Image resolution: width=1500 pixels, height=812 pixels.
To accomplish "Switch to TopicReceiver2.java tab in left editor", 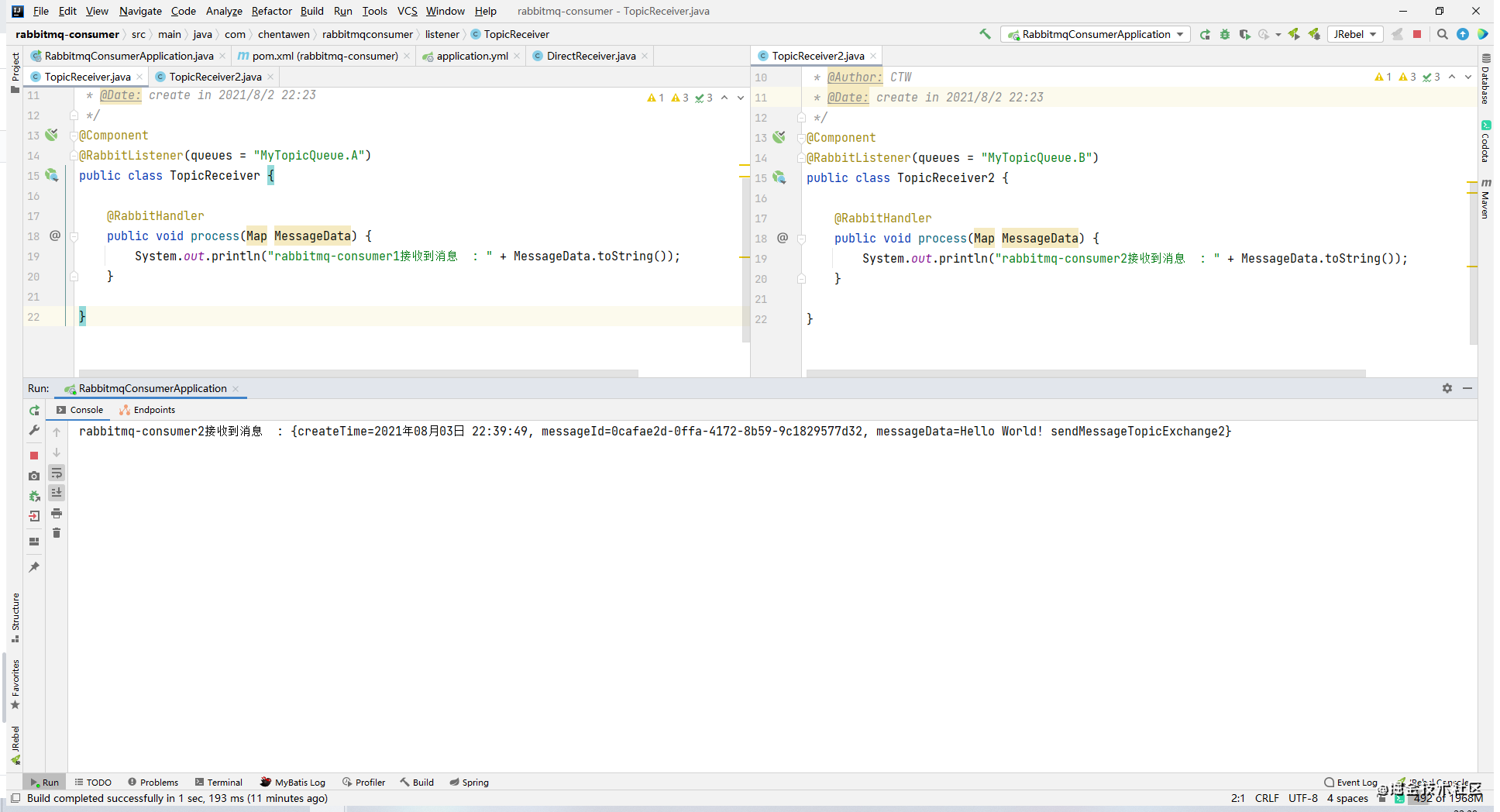I will click(x=215, y=77).
